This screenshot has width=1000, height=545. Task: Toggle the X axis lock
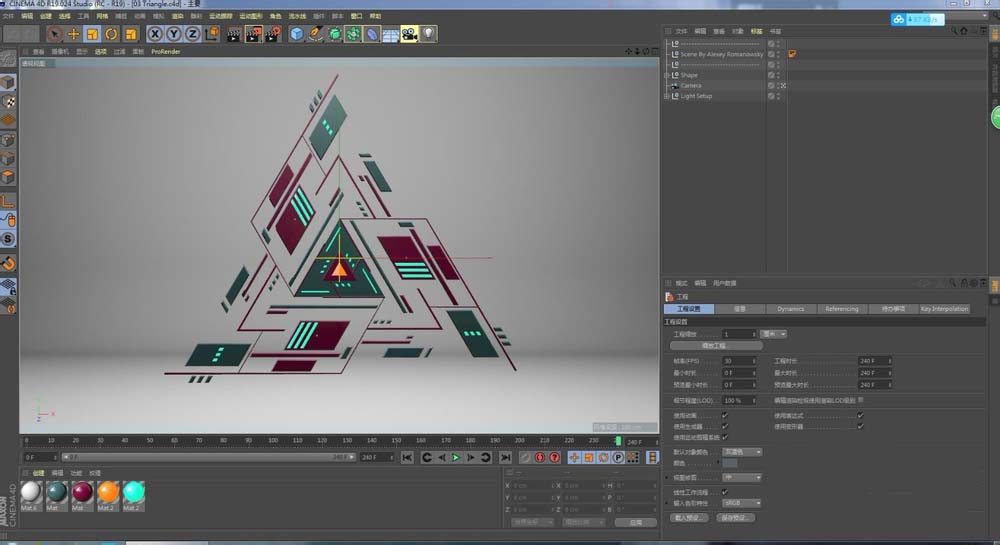155,34
